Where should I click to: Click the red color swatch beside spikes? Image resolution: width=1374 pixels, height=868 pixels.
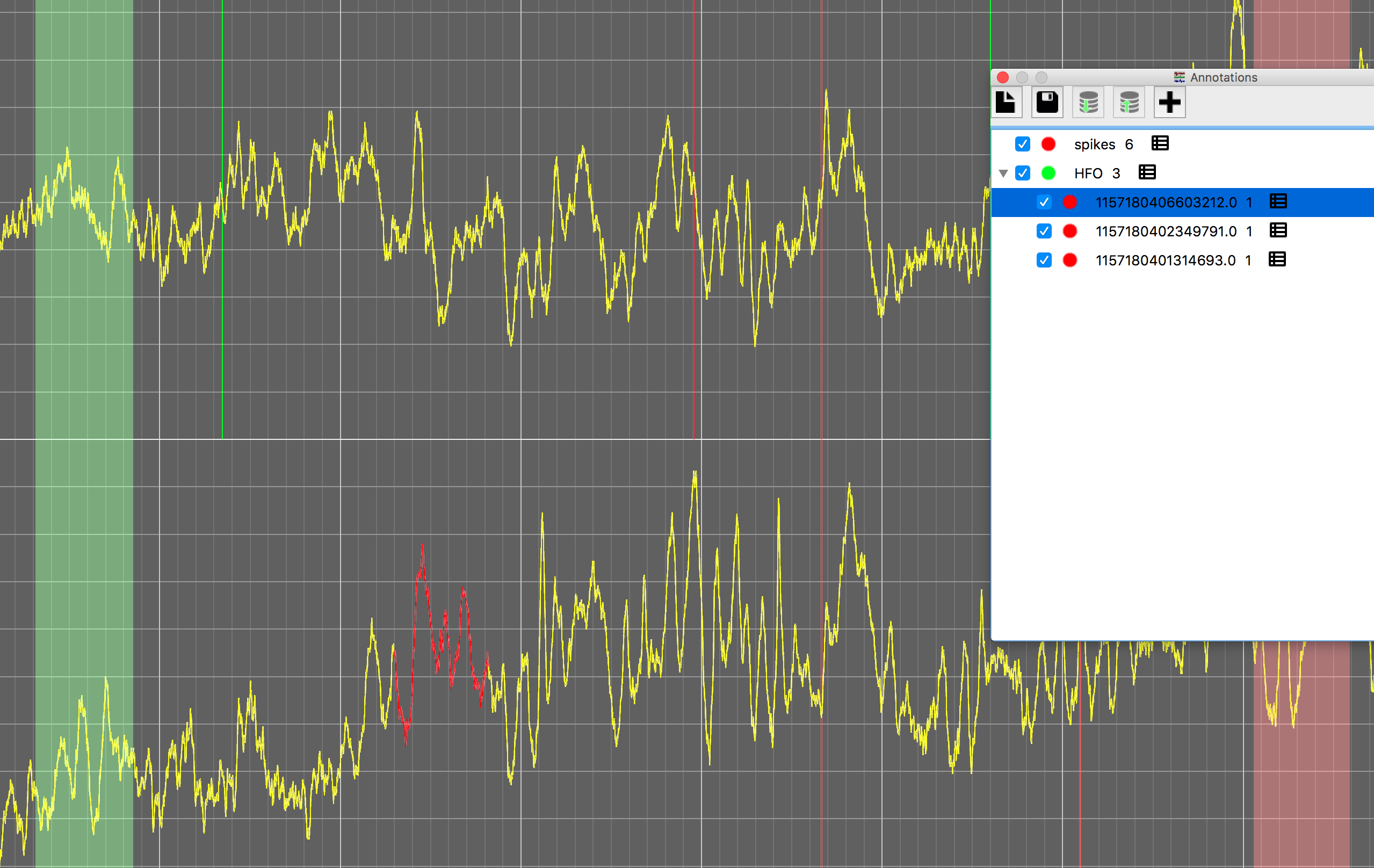tap(1047, 144)
